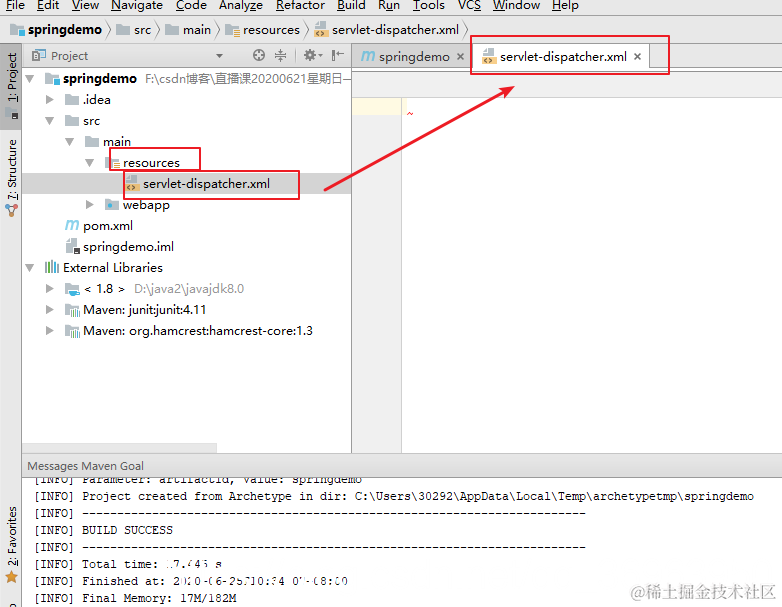Expand Maven hamcrest-core:1.3 node
This screenshot has width=782, height=607.
(x=49, y=331)
